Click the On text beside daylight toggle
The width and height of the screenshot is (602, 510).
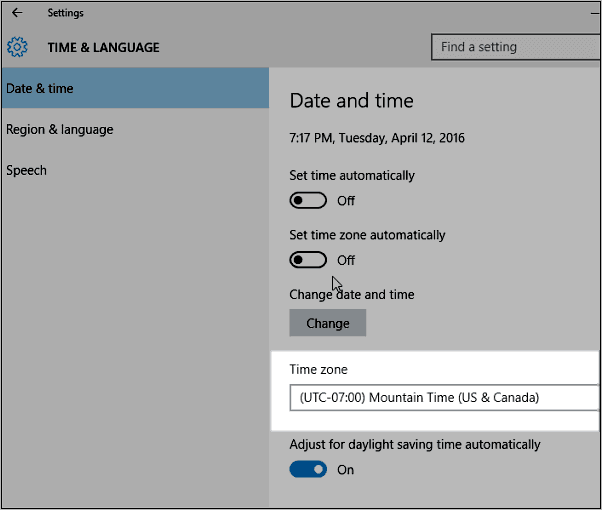346,470
